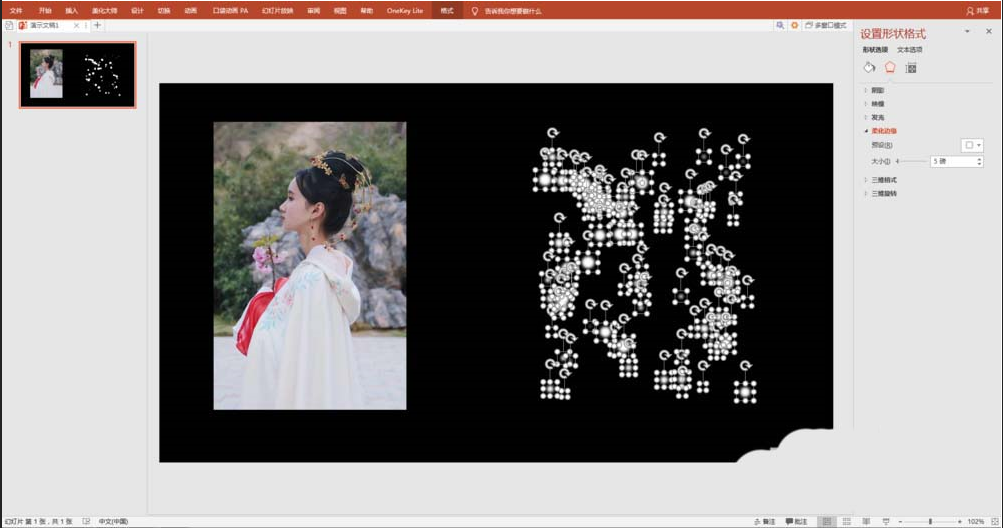Switch to Reading view icon
Image resolution: width=1003 pixels, height=528 pixels.
[867, 522]
